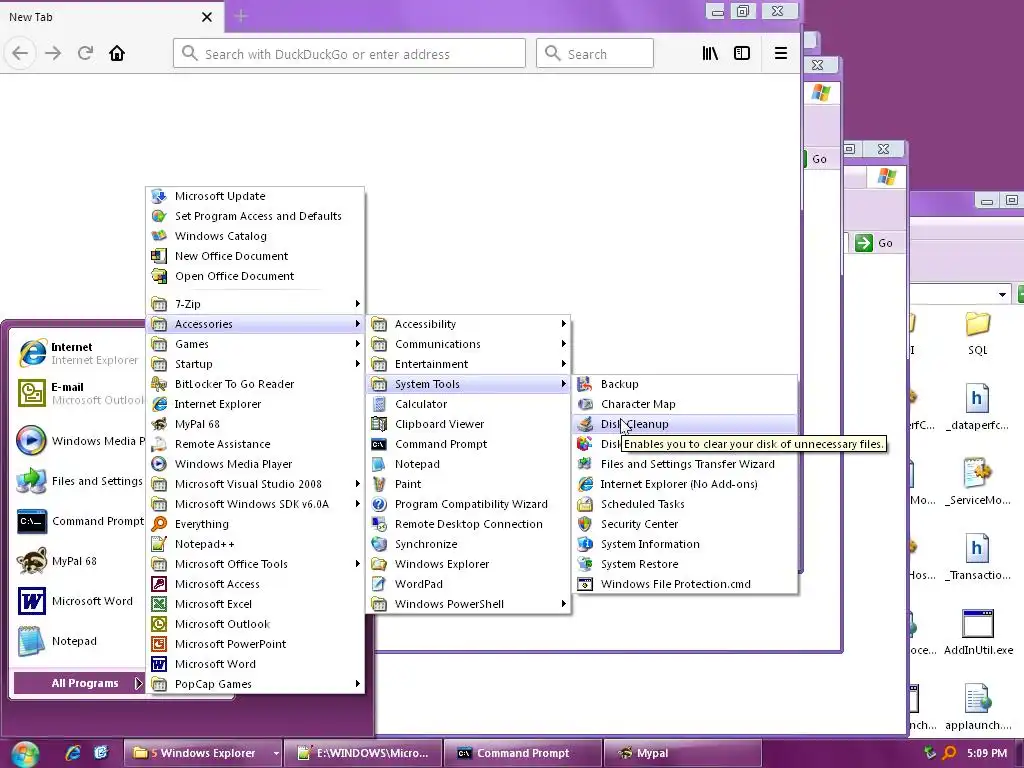Viewport: 1024px width, 768px height.
Task: Open System Information icon
Action: click(x=585, y=544)
